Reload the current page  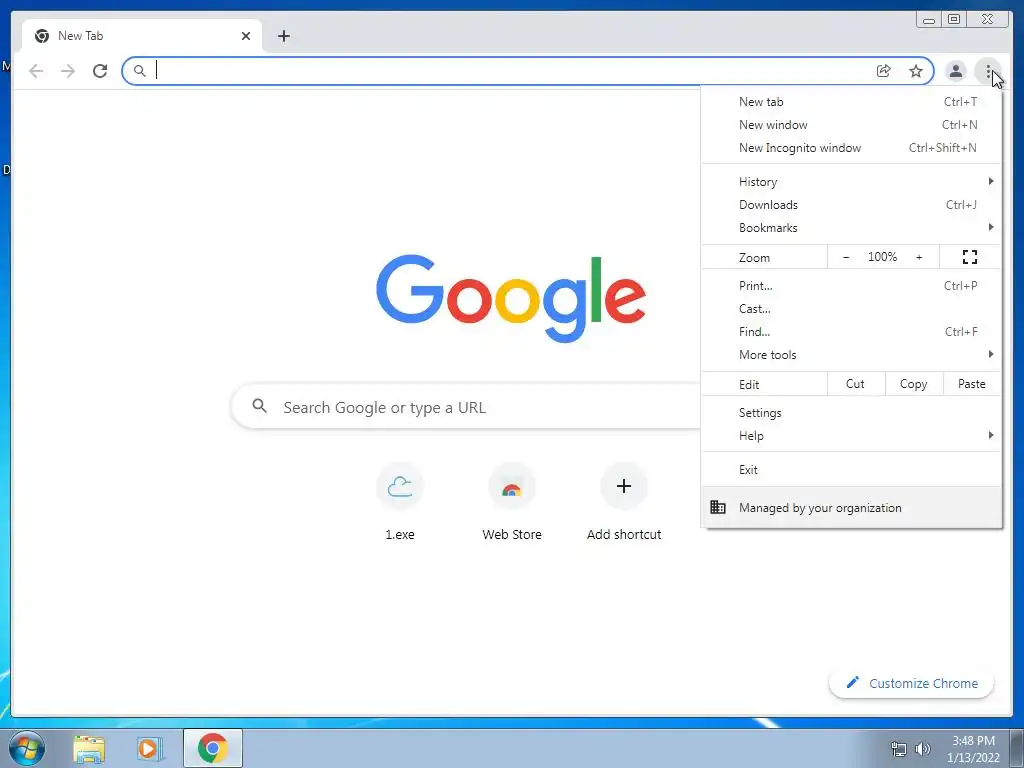(100, 71)
